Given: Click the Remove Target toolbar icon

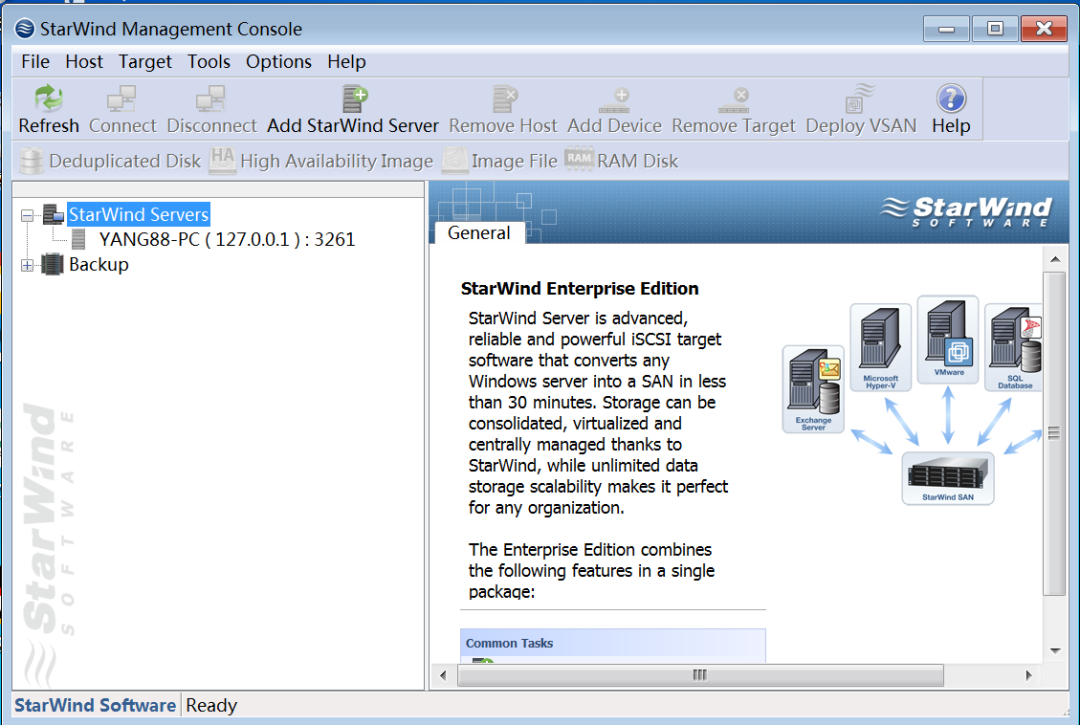Looking at the screenshot, I should [x=734, y=101].
